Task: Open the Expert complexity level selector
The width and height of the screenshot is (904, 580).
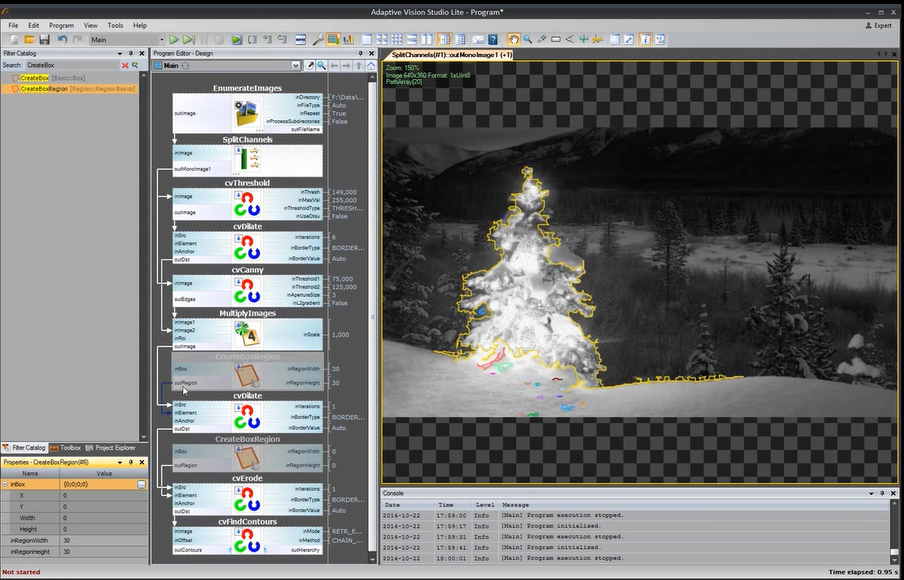Action: pyautogui.click(x=879, y=25)
